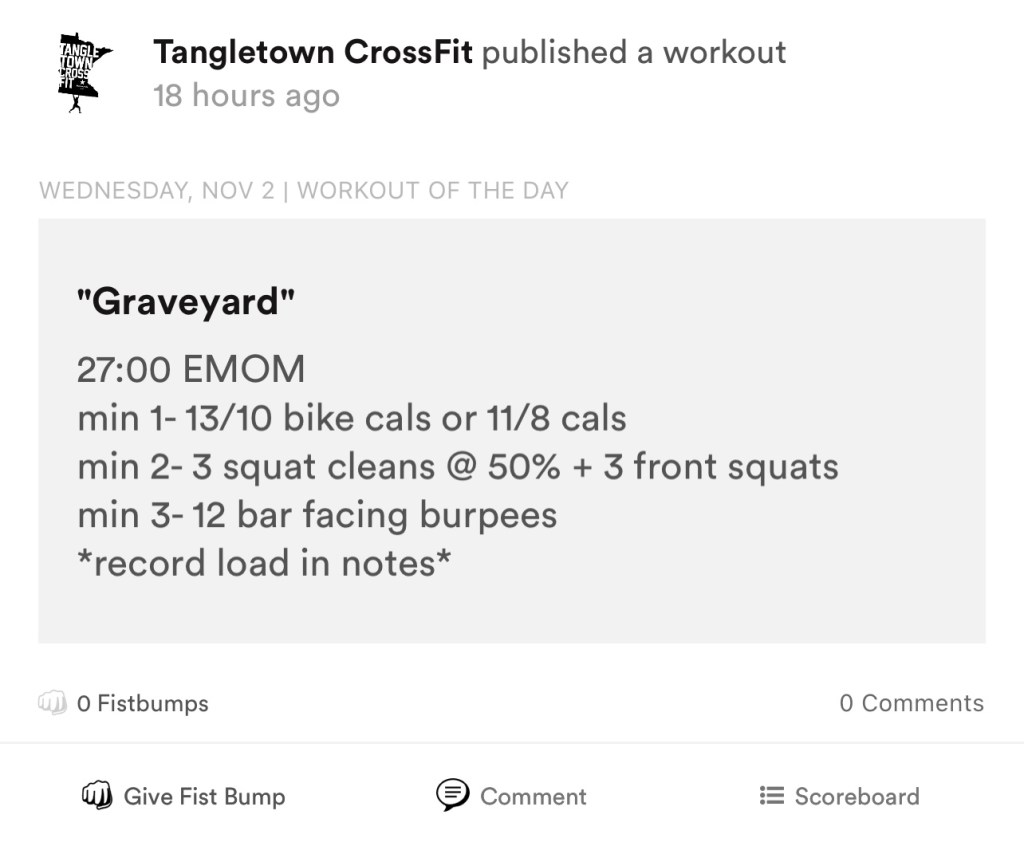1024x846 pixels.
Task: Click the Scoreboard list icon
Action: pos(771,796)
